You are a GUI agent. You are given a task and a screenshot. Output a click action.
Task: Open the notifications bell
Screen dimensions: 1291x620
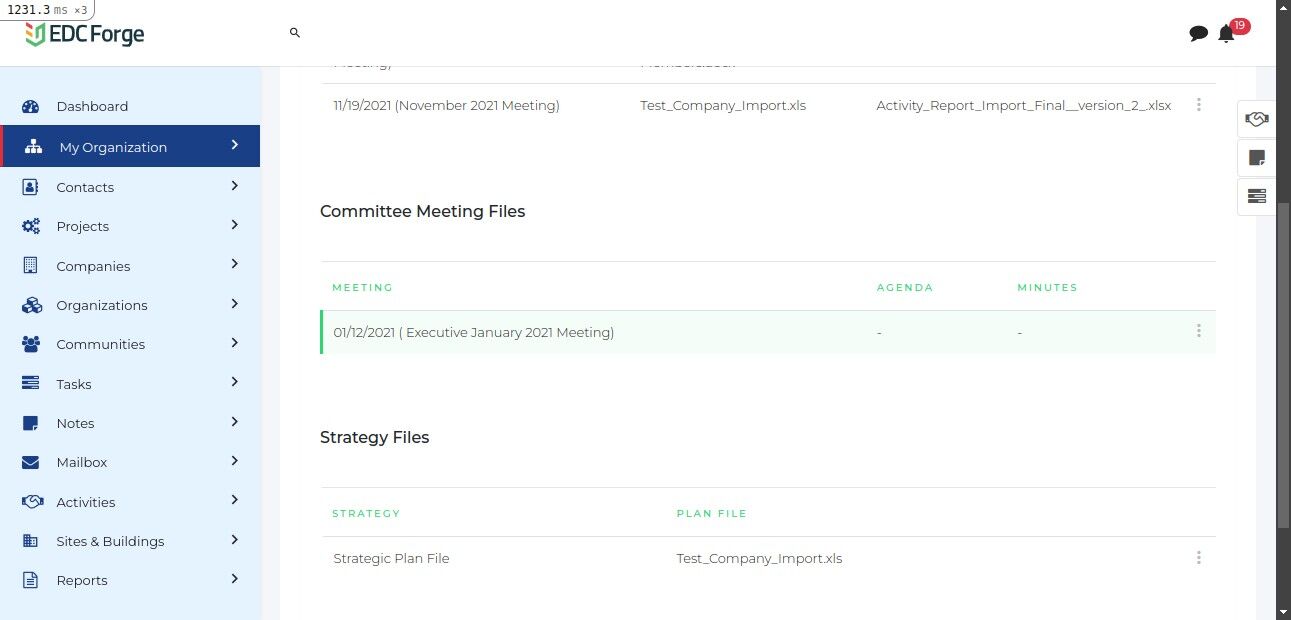pos(1226,34)
